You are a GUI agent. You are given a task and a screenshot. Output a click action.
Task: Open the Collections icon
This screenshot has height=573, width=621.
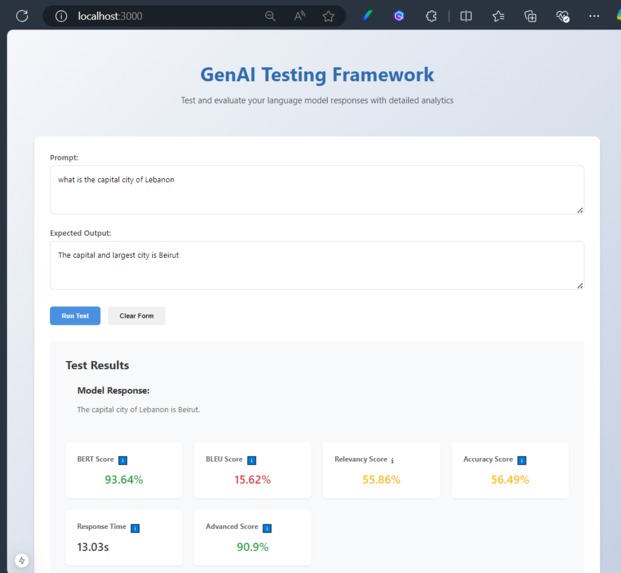[x=530, y=16]
